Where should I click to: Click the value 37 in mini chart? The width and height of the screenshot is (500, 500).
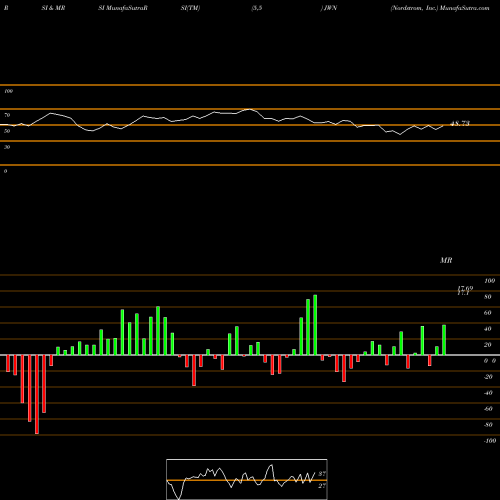[322, 474]
